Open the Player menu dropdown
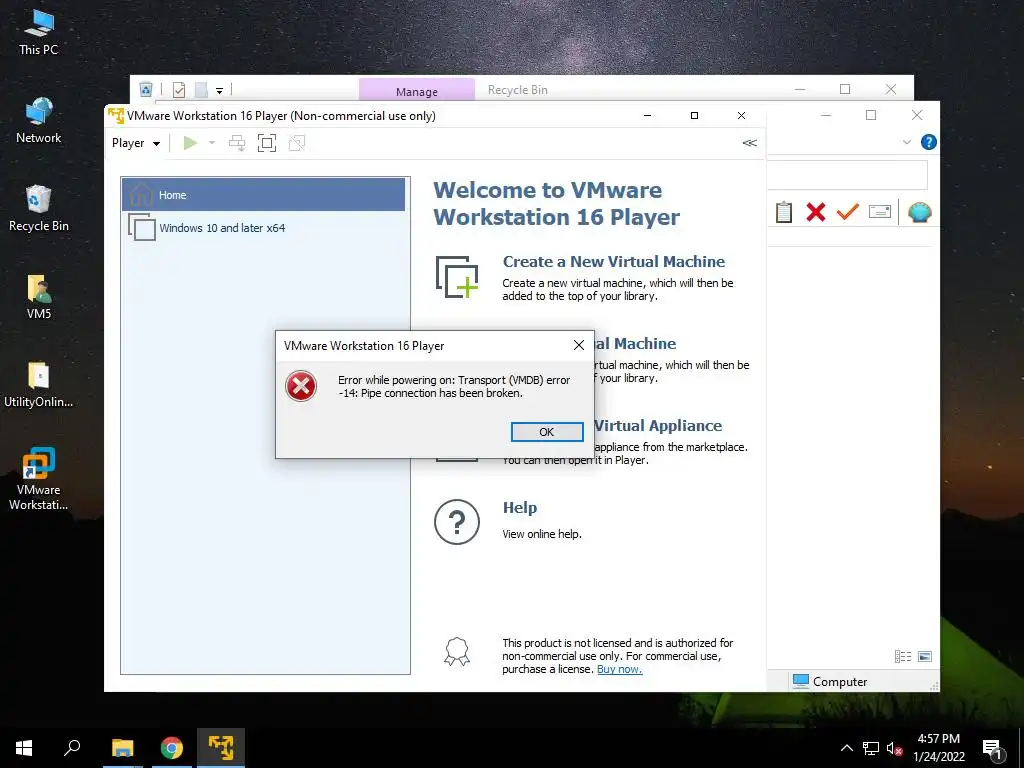The image size is (1024, 768). (x=136, y=143)
